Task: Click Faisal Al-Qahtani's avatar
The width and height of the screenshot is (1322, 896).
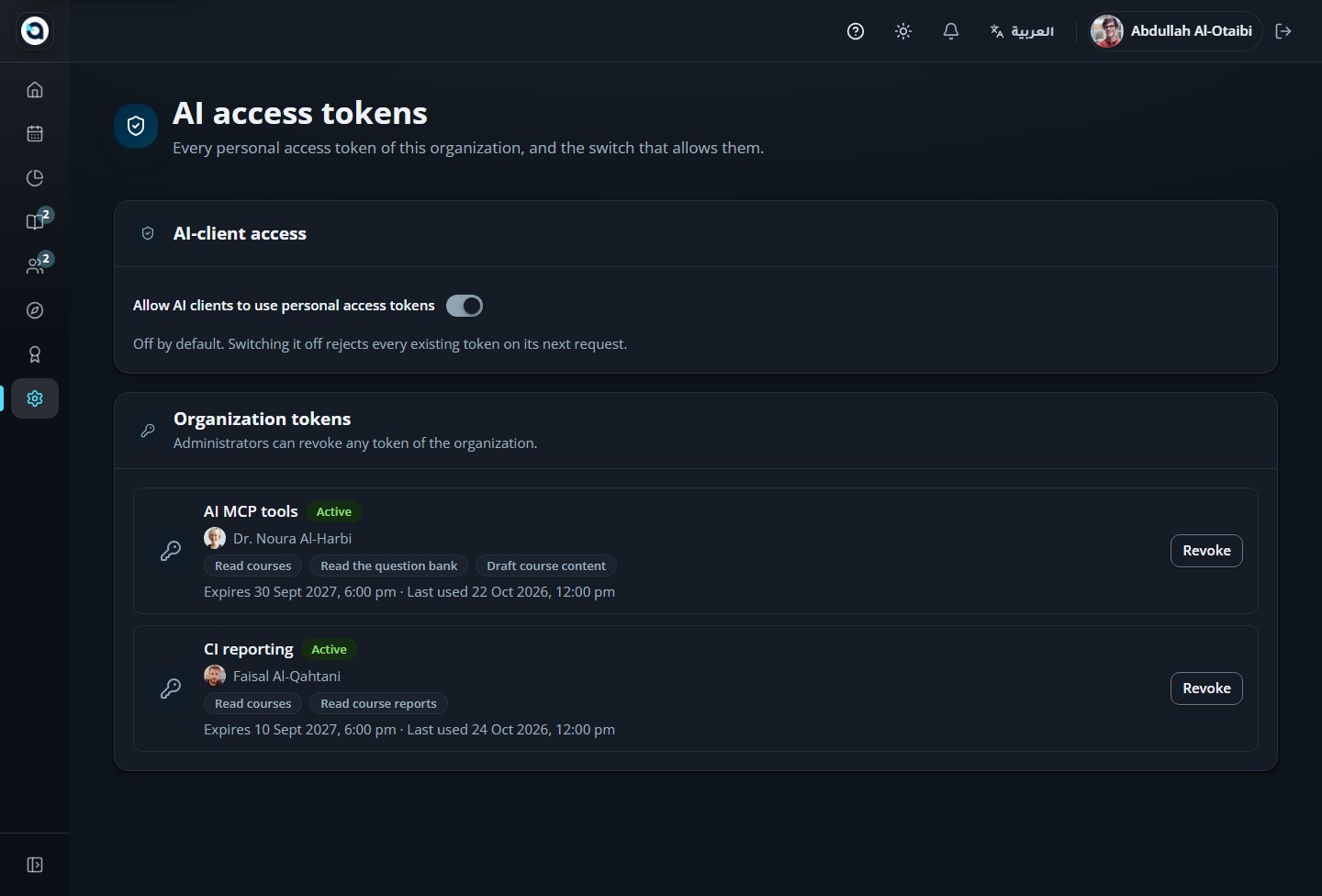Action: (x=215, y=676)
